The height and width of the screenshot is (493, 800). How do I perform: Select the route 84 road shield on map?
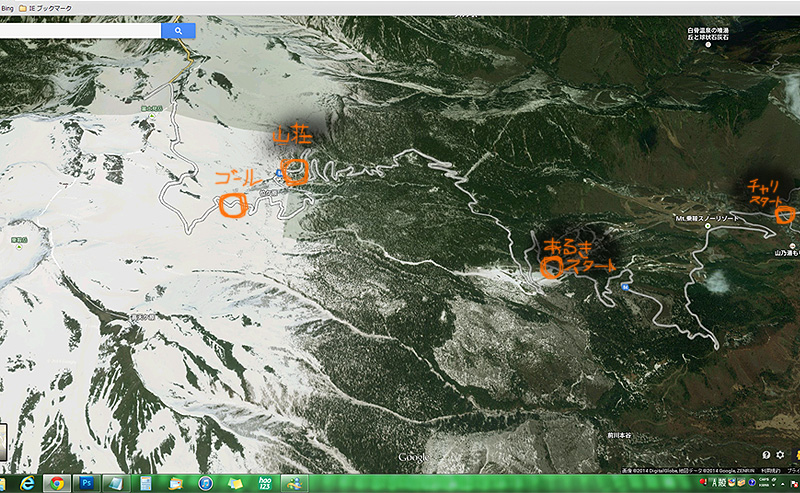click(x=625, y=287)
